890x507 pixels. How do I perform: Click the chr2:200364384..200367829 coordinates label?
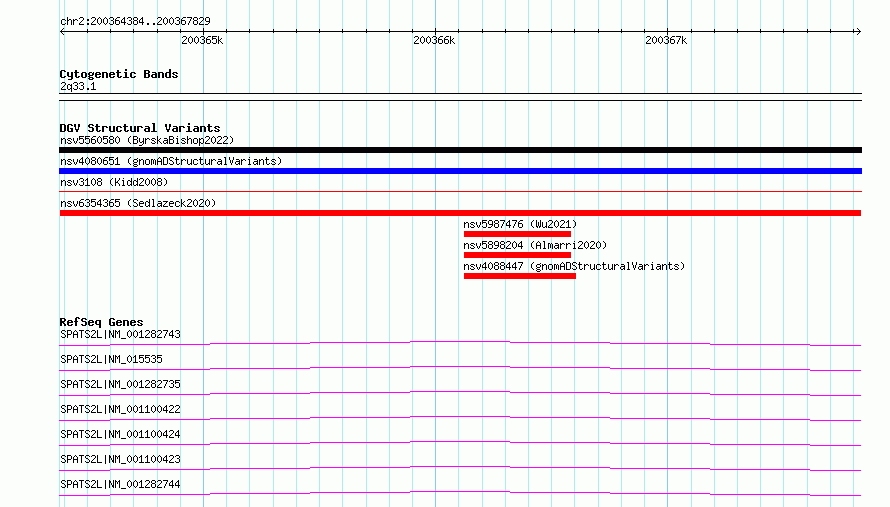click(x=135, y=21)
